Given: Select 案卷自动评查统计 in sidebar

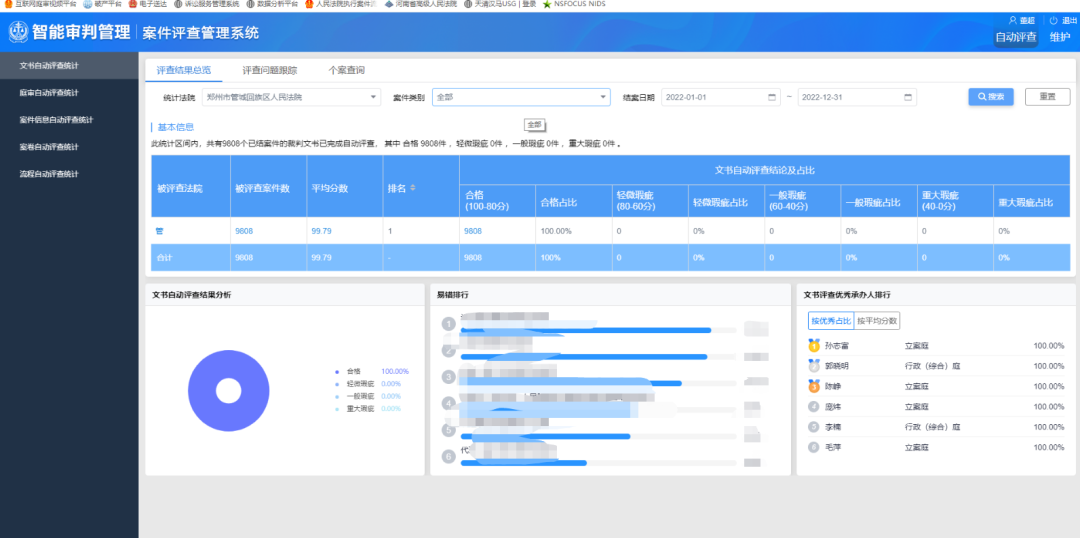Looking at the screenshot, I should point(69,147).
